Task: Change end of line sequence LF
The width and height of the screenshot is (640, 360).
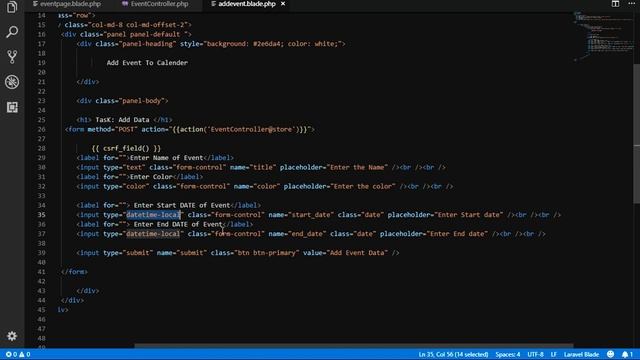Action: 553,354
